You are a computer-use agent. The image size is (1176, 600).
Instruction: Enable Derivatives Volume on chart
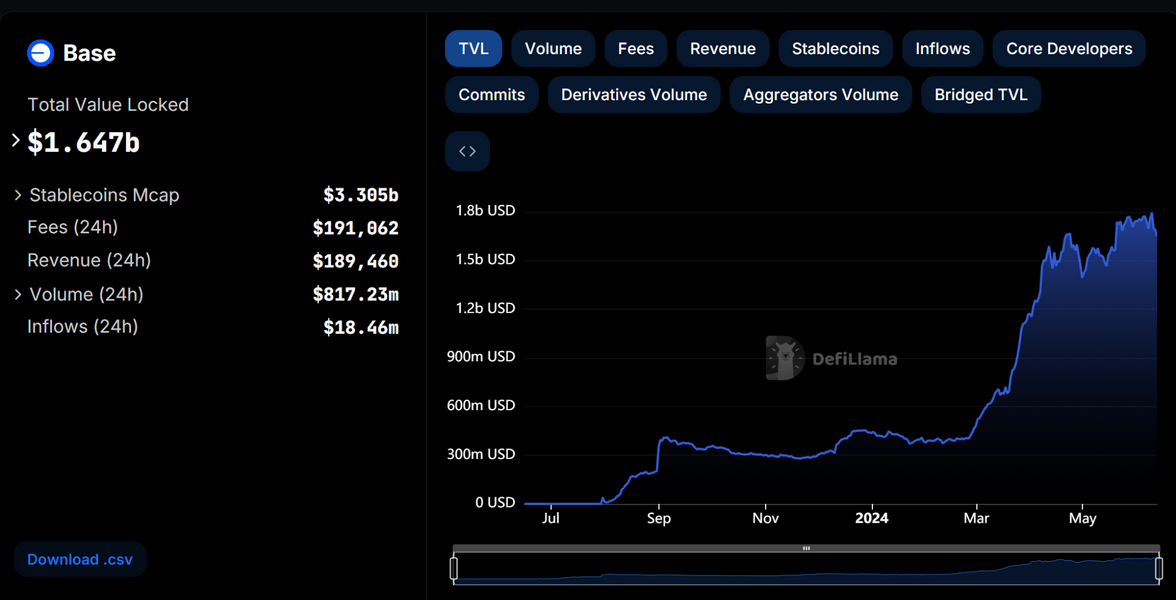(633, 95)
